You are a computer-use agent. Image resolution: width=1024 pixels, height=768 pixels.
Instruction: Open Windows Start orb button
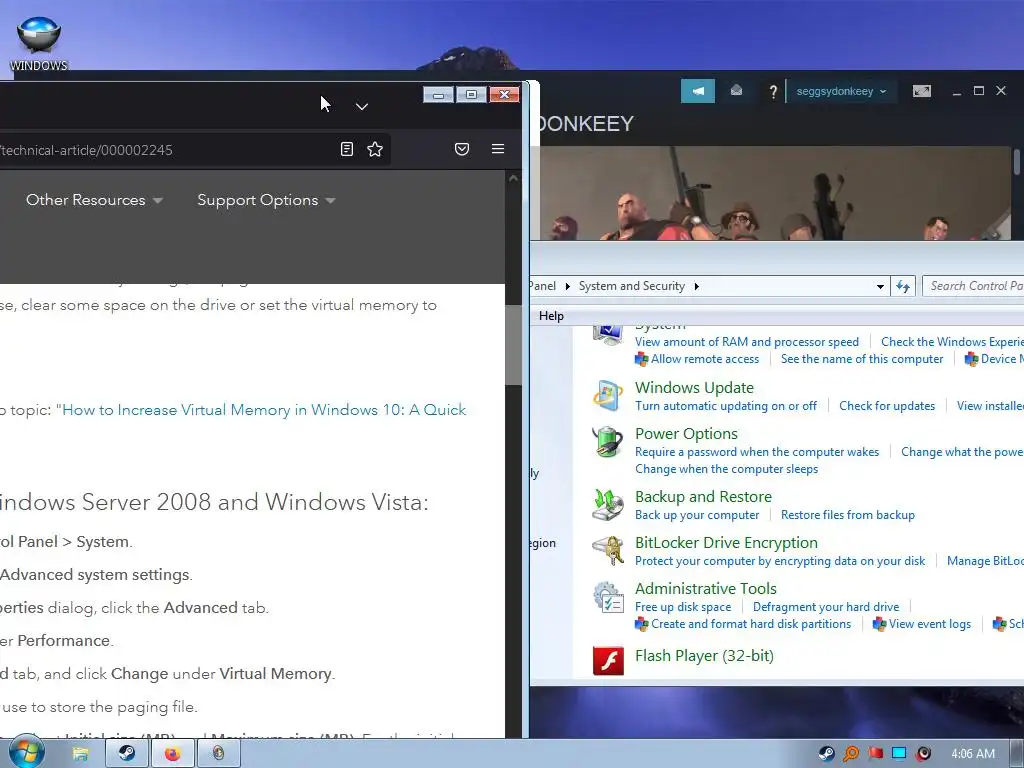[x=26, y=751]
